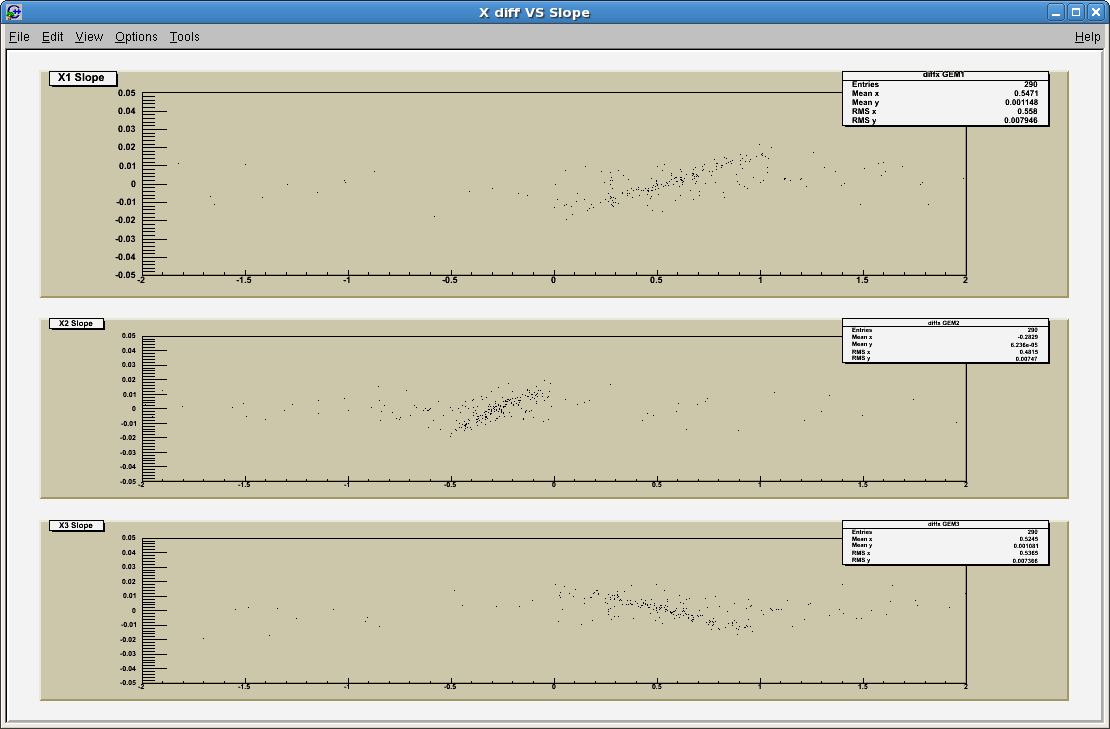Click the diffx GEM2 stats box title
Screen dimensions: 1110x729
(x=944, y=323)
